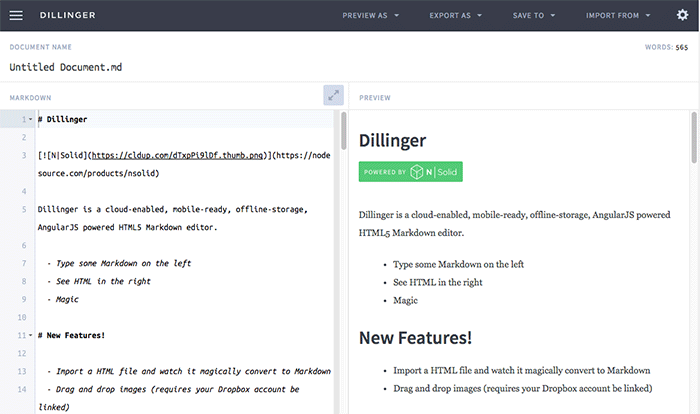Open the Preview As dropdown

(371, 15)
